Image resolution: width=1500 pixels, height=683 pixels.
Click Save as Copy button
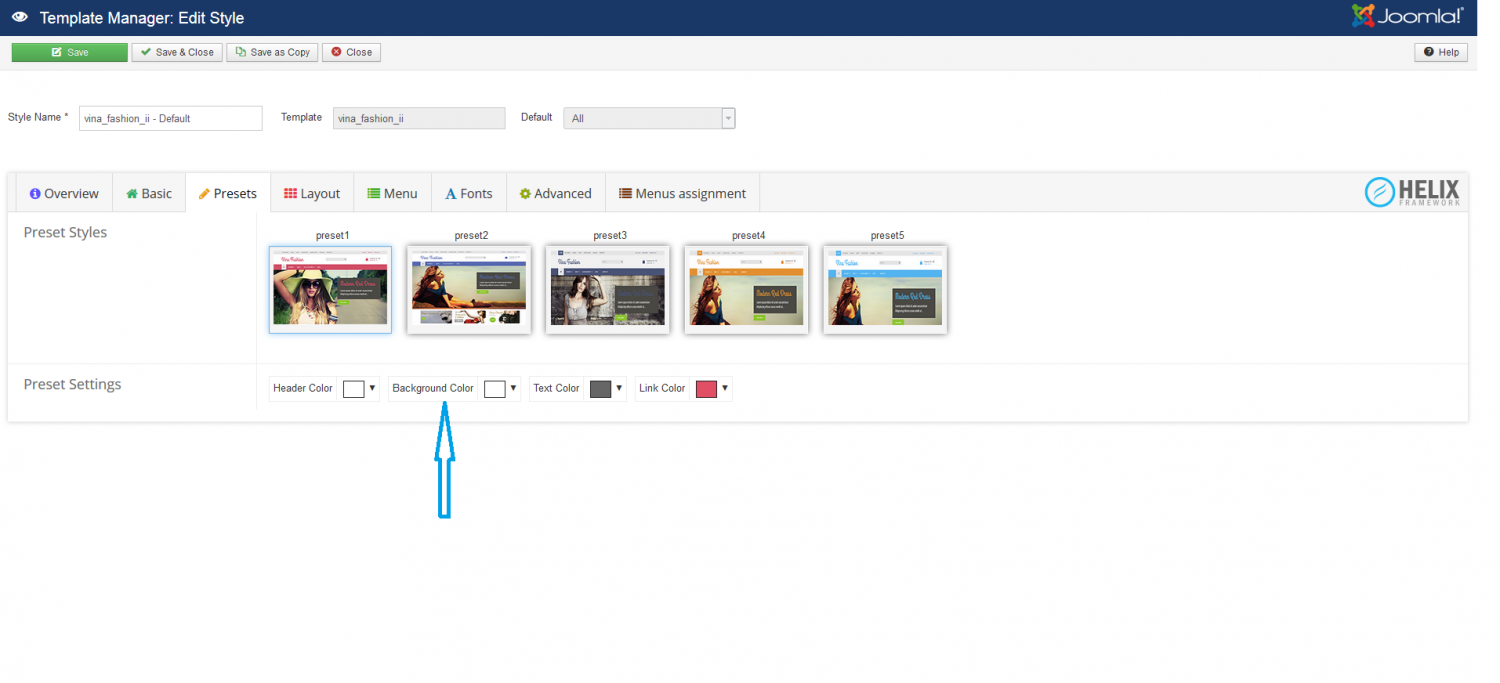pos(272,52)
